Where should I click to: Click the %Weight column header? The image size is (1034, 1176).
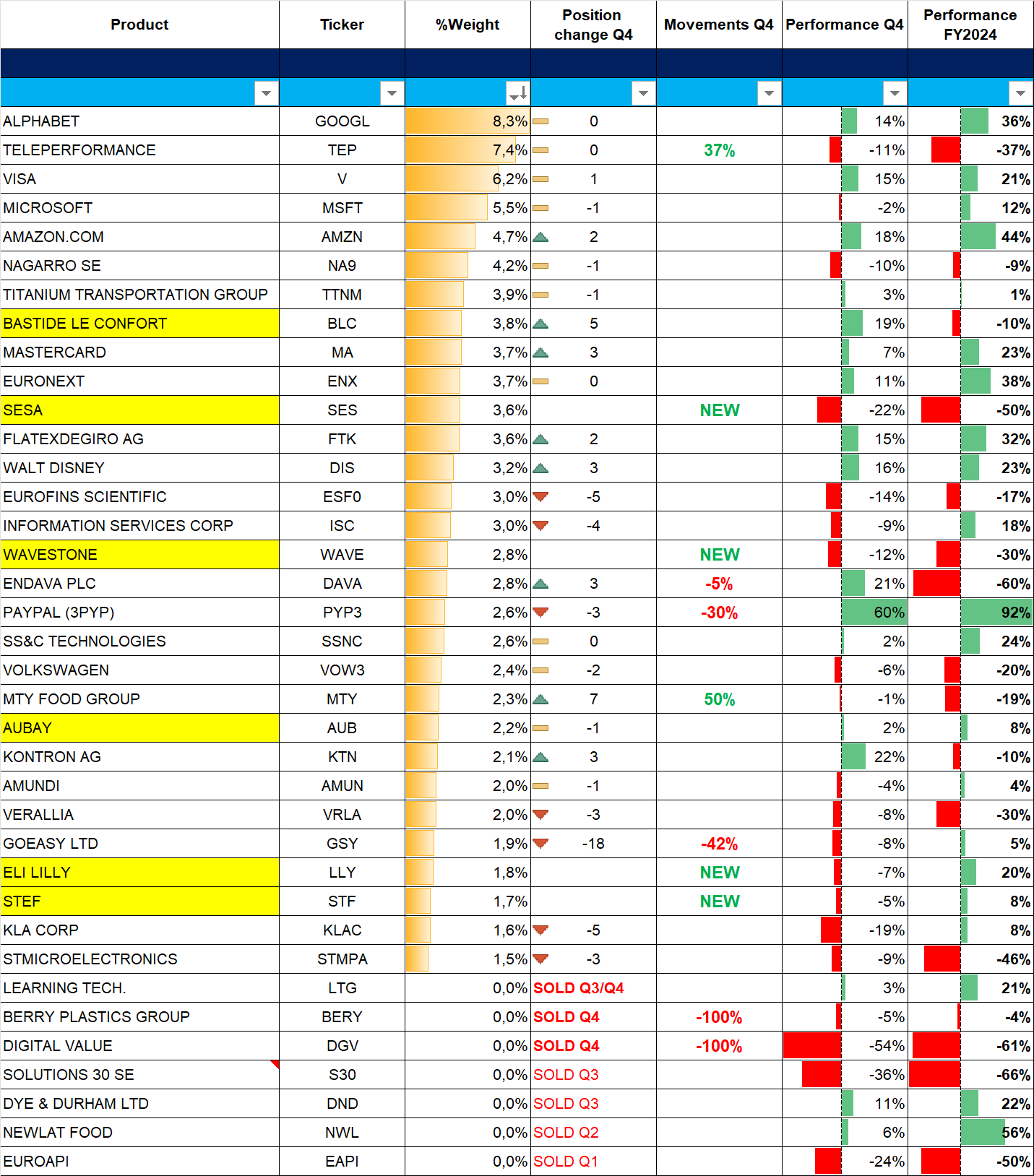point(468,25)
